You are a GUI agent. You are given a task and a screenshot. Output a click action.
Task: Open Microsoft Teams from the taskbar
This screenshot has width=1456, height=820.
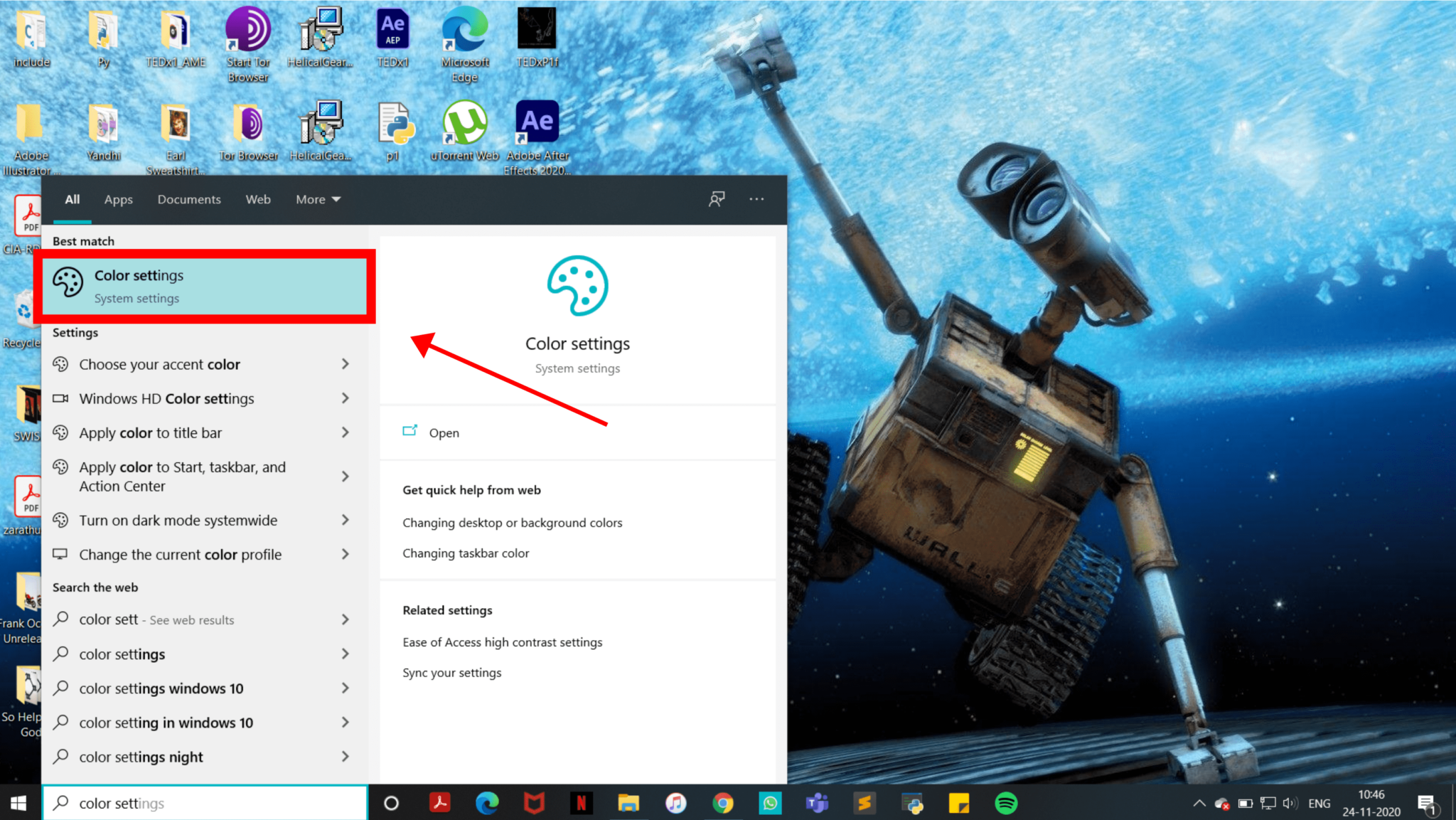817,804
